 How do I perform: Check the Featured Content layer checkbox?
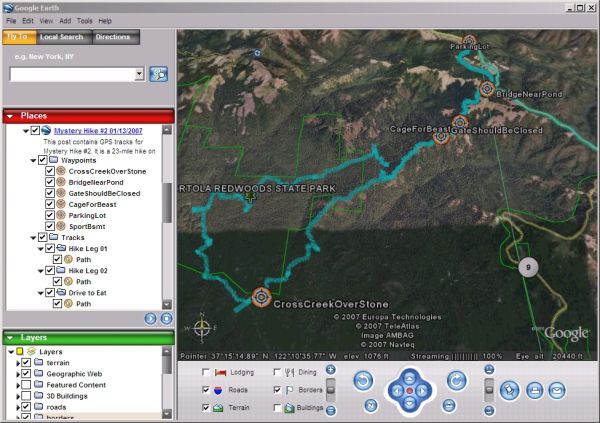[x=26, y=384]
